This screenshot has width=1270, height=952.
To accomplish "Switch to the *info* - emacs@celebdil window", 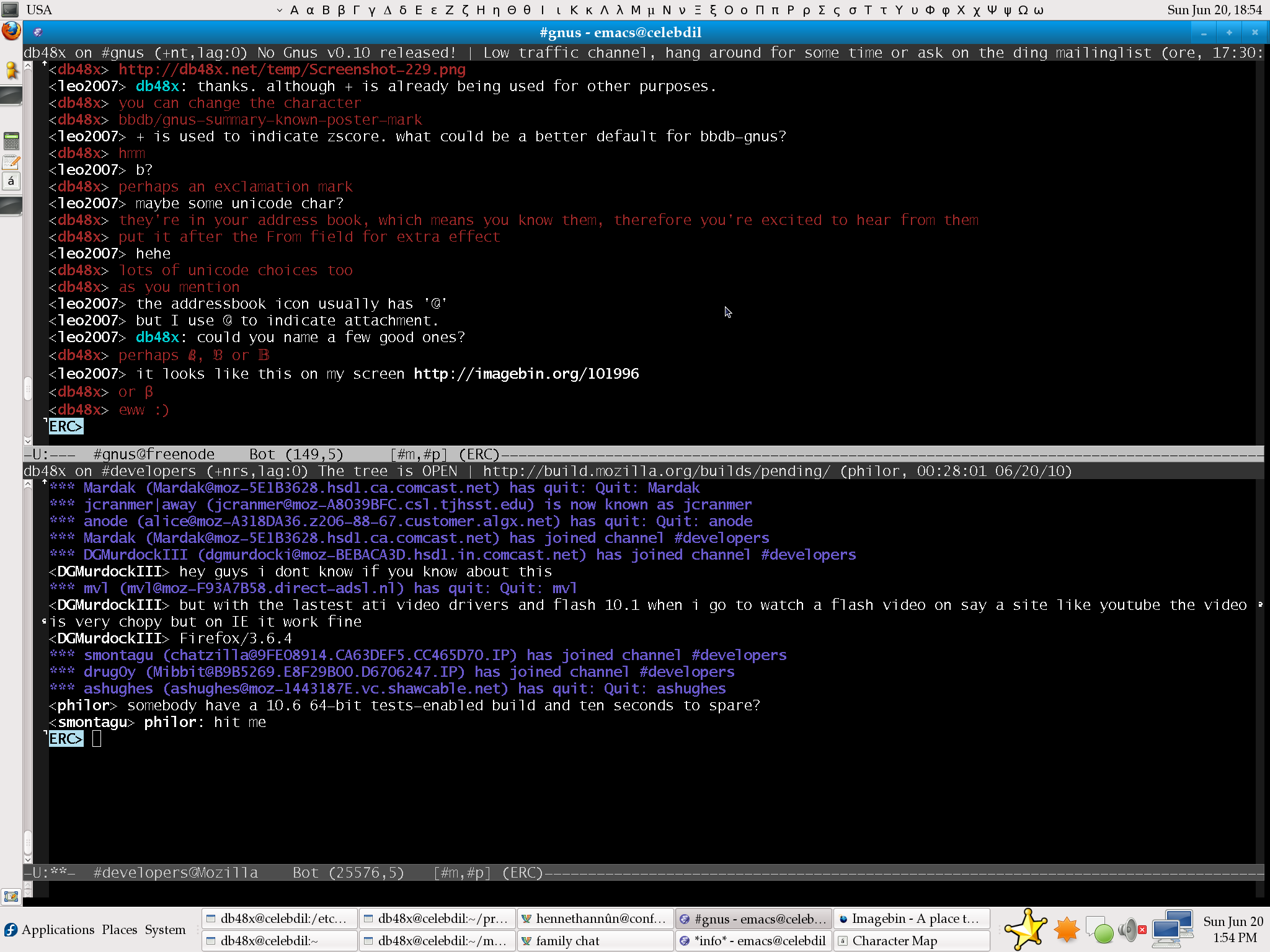I will 753,941.
